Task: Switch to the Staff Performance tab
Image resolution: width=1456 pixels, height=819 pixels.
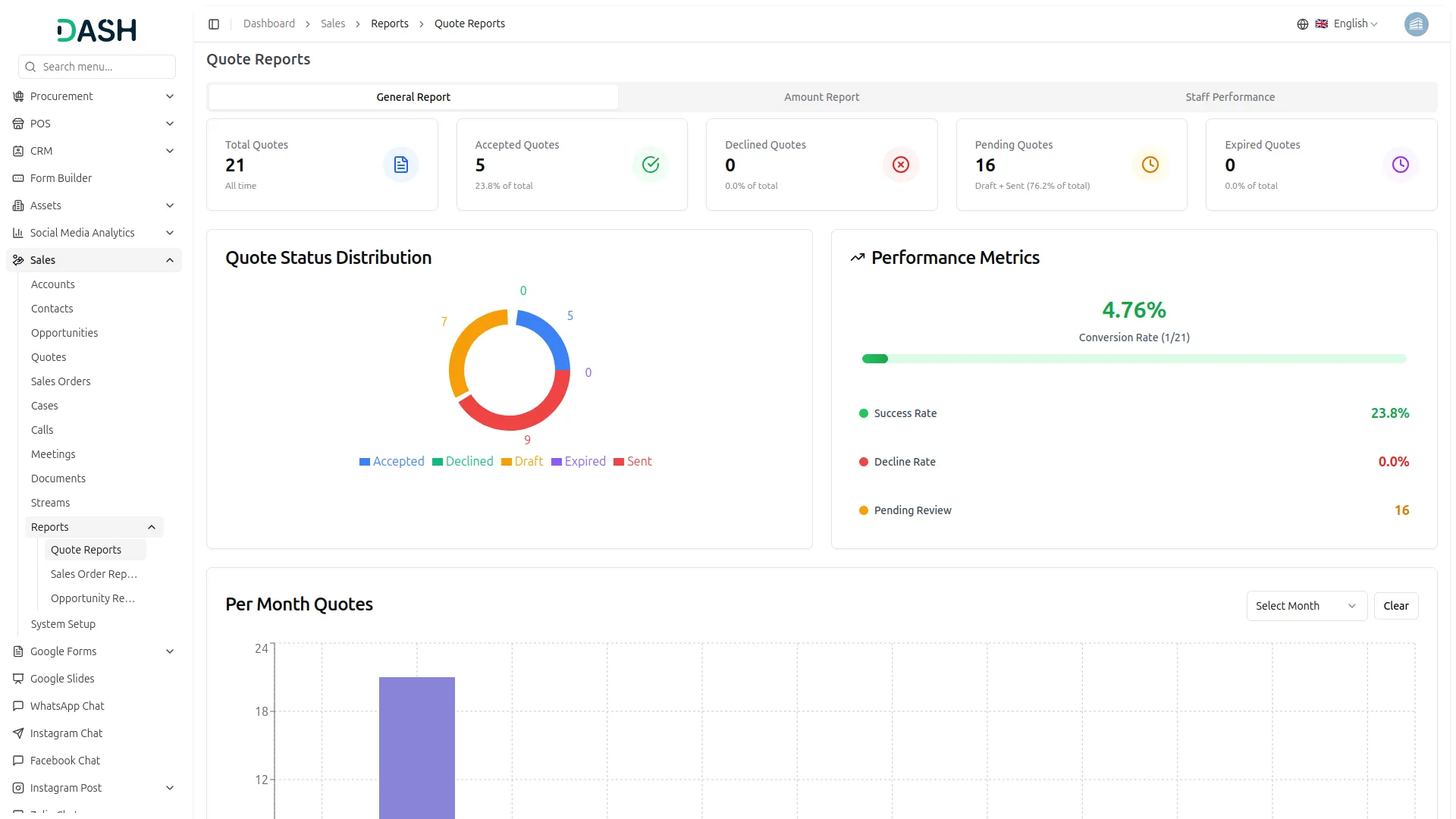Action: (1229, 97)
